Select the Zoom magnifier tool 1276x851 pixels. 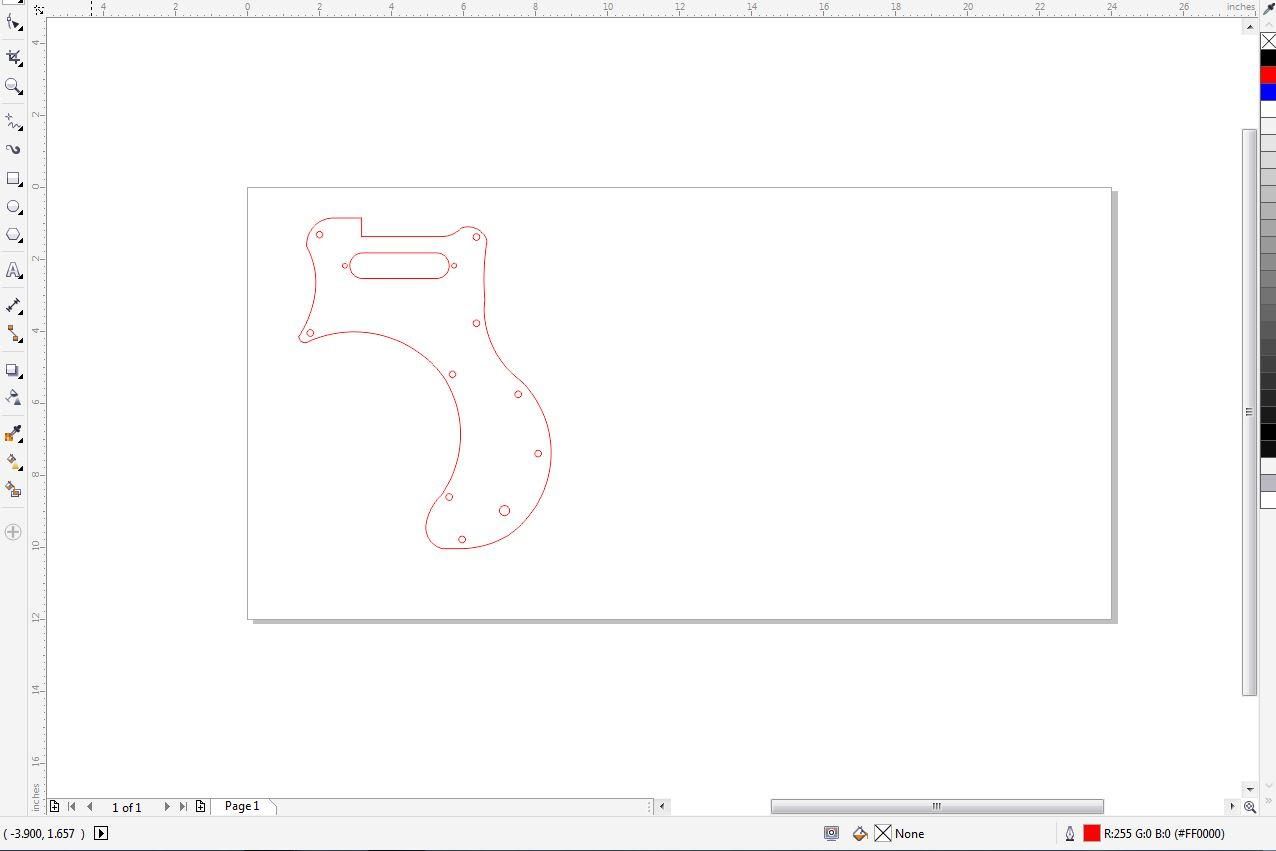click(13, 87)
